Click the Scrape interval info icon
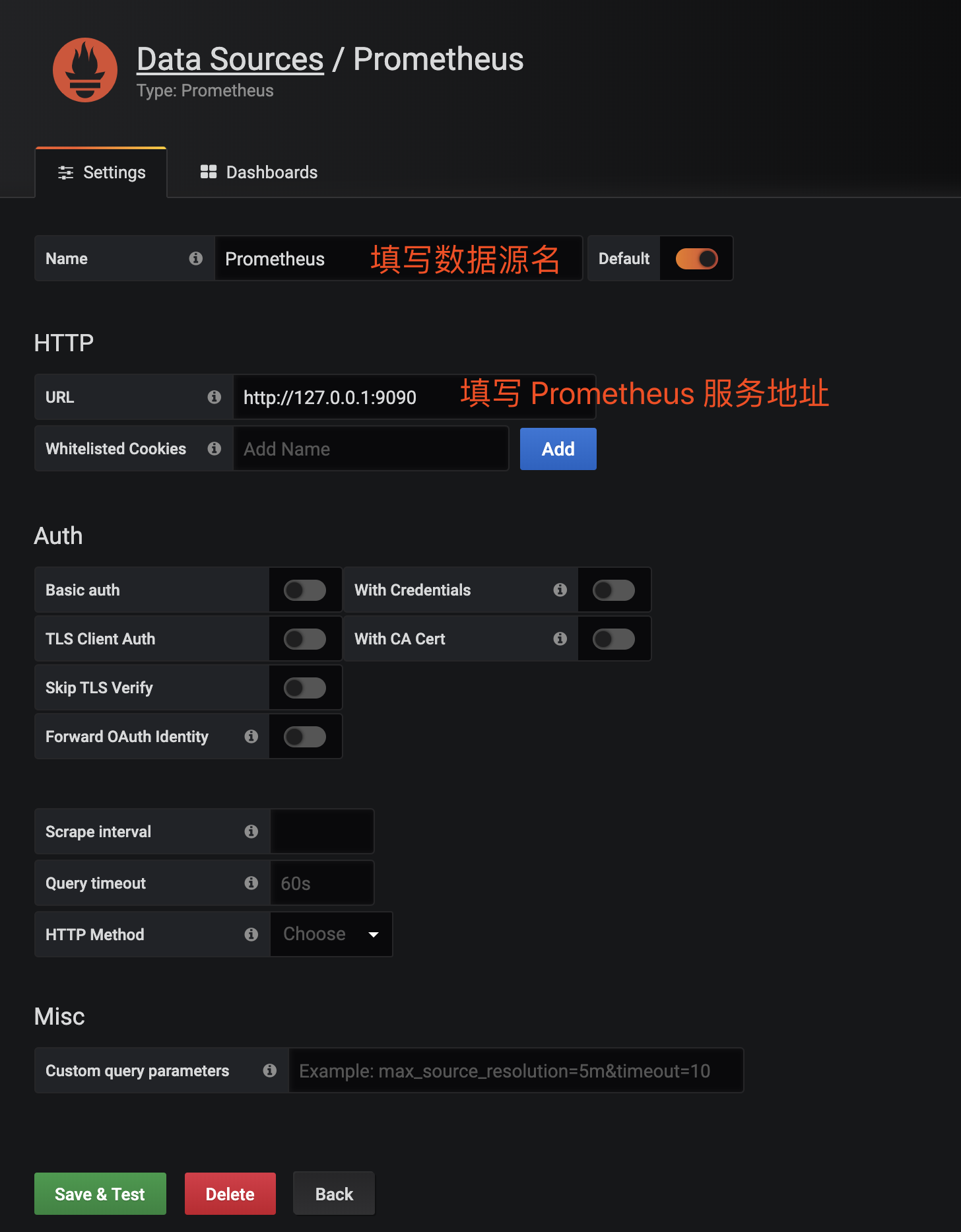Image resolution: width=961 pixels, height=1232 pixels. click(251, 831)
